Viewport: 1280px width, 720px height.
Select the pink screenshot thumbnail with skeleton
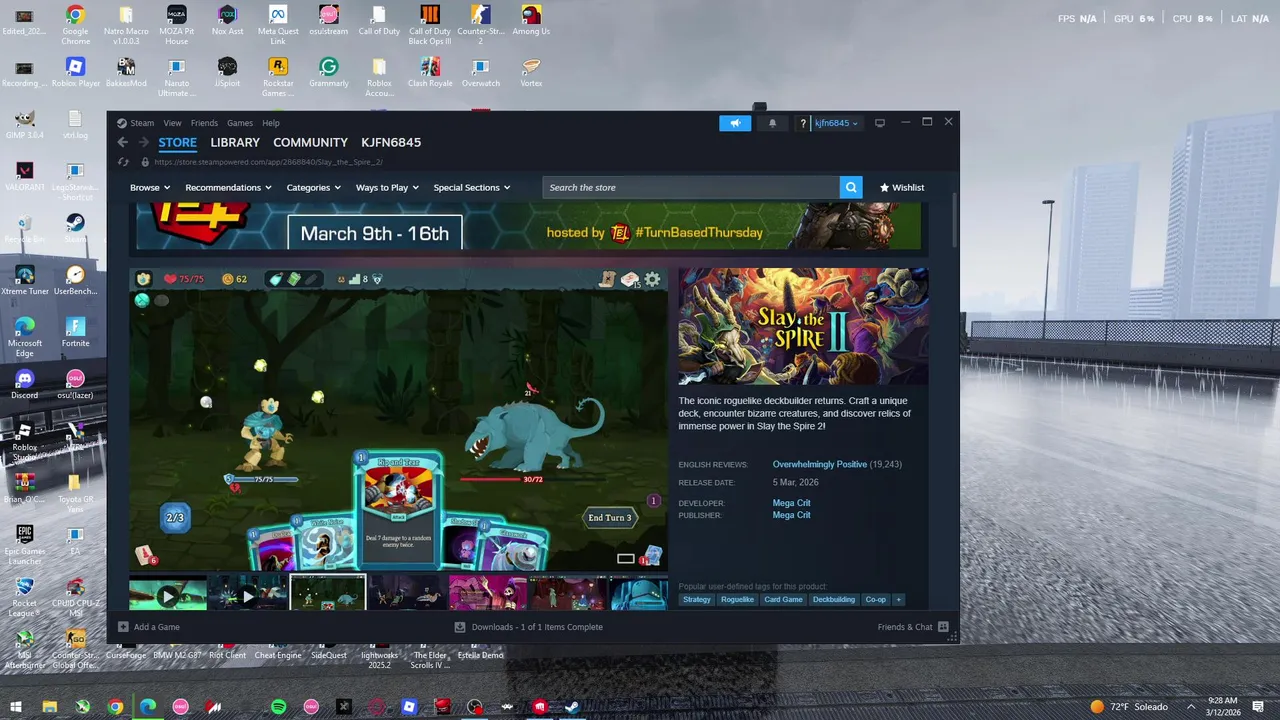click(487, 594)
